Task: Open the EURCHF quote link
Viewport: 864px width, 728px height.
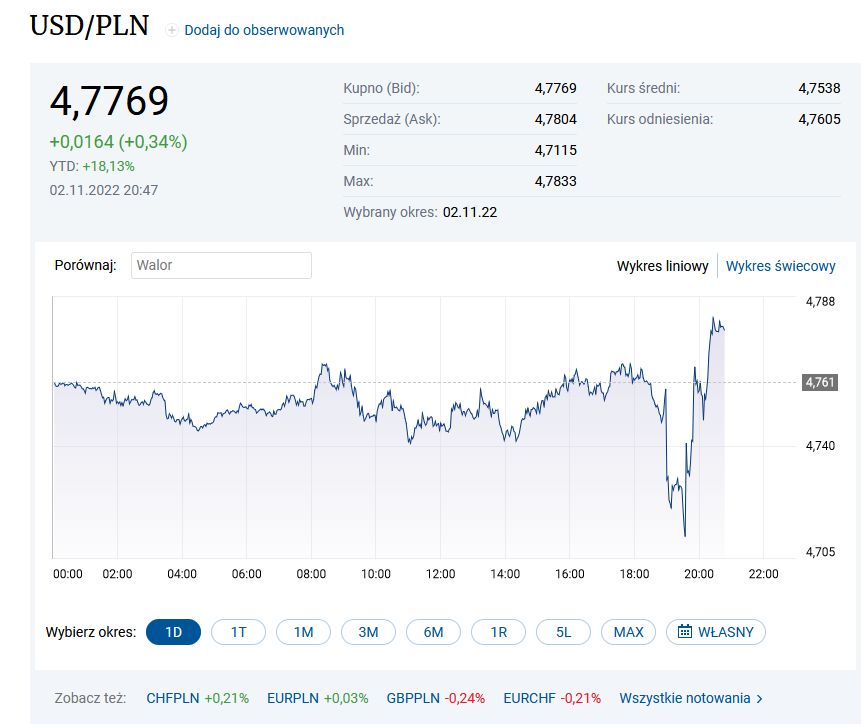Action: click(x=528, y=698)
